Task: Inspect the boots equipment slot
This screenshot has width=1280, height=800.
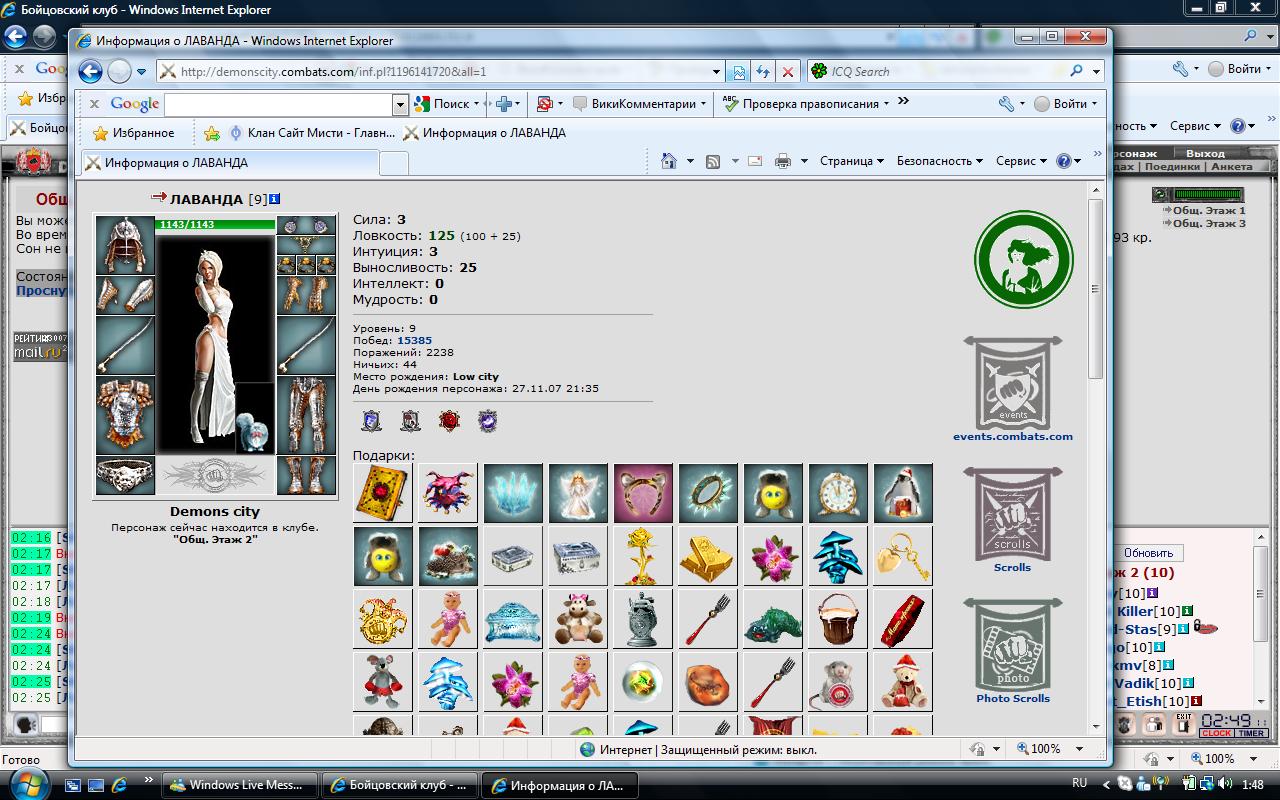Action: (x=305, y=476)
